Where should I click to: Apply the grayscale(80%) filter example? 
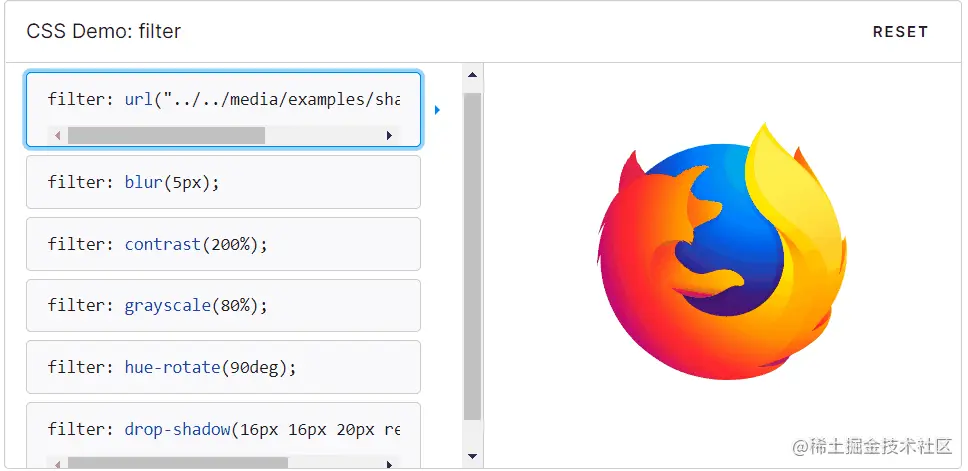pyautogui.click(x=223, y=306)
